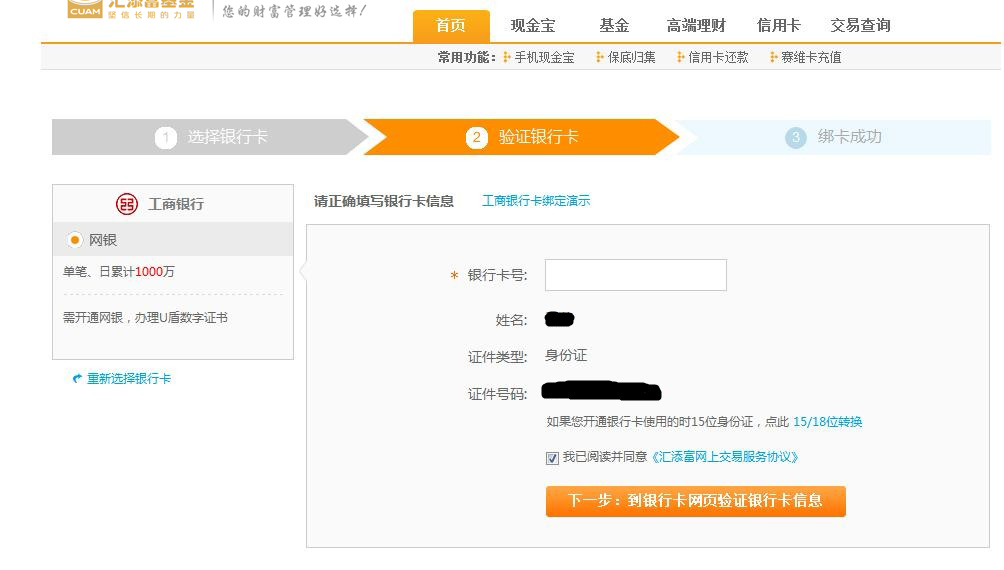This screenshot has width=1004, height=570.
Task: Click the ICBC bank logo icon
Action: coord(127,204)
